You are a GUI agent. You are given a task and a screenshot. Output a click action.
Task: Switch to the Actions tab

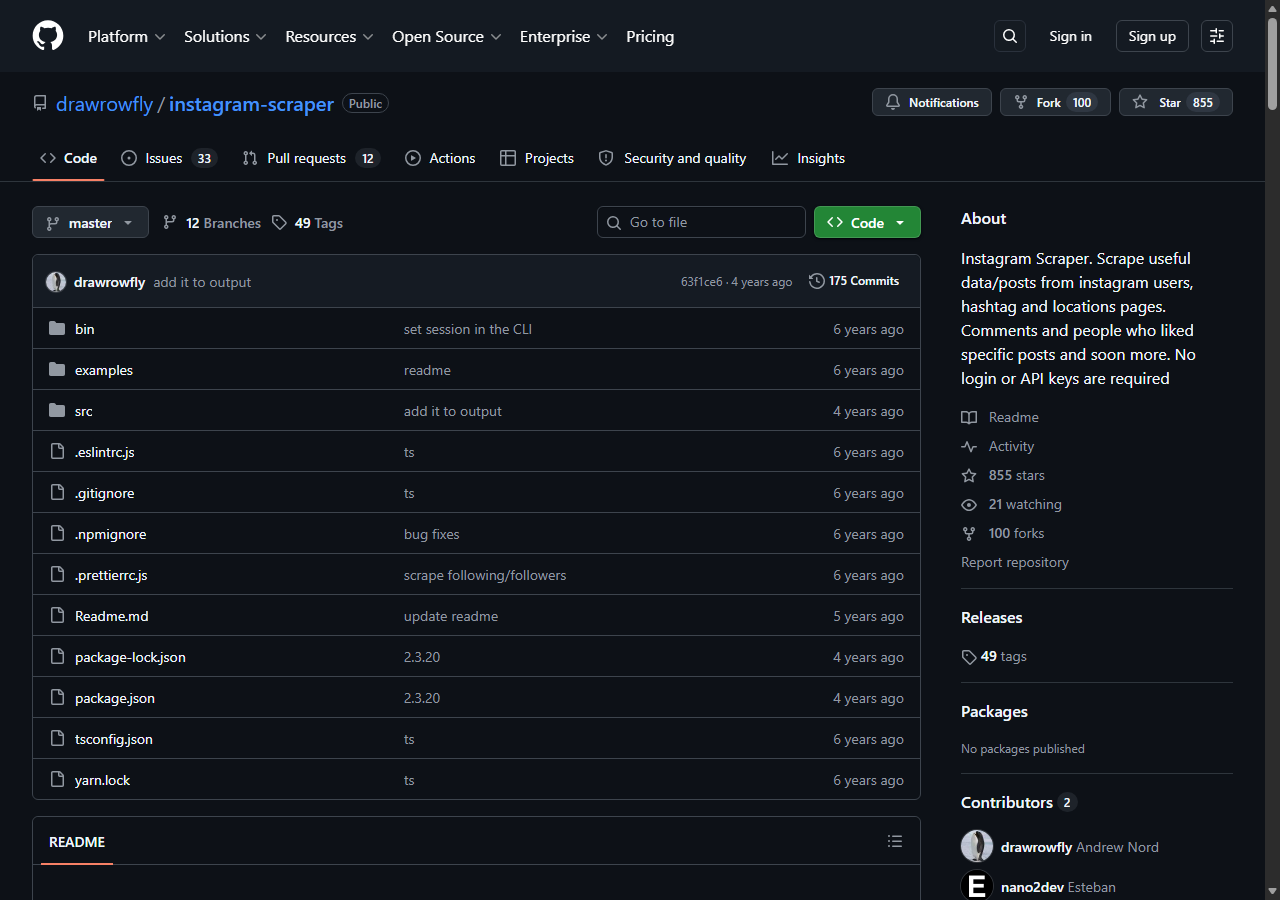tap(440, 158)
